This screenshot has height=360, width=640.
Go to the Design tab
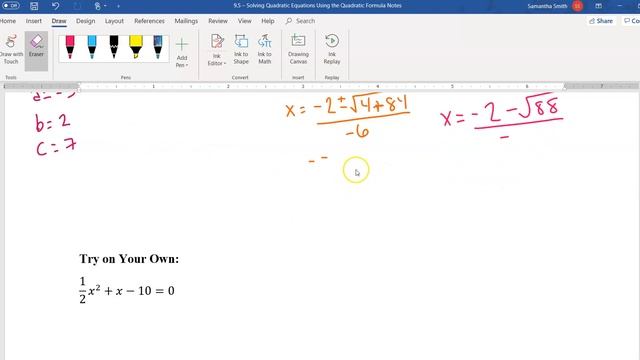[x=85, y=21]
